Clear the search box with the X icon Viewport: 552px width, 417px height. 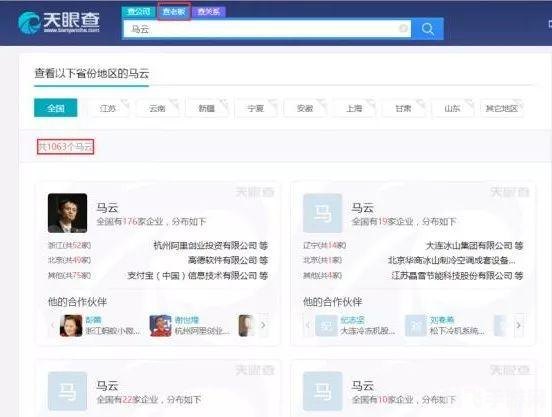click(x=403, y=28)
